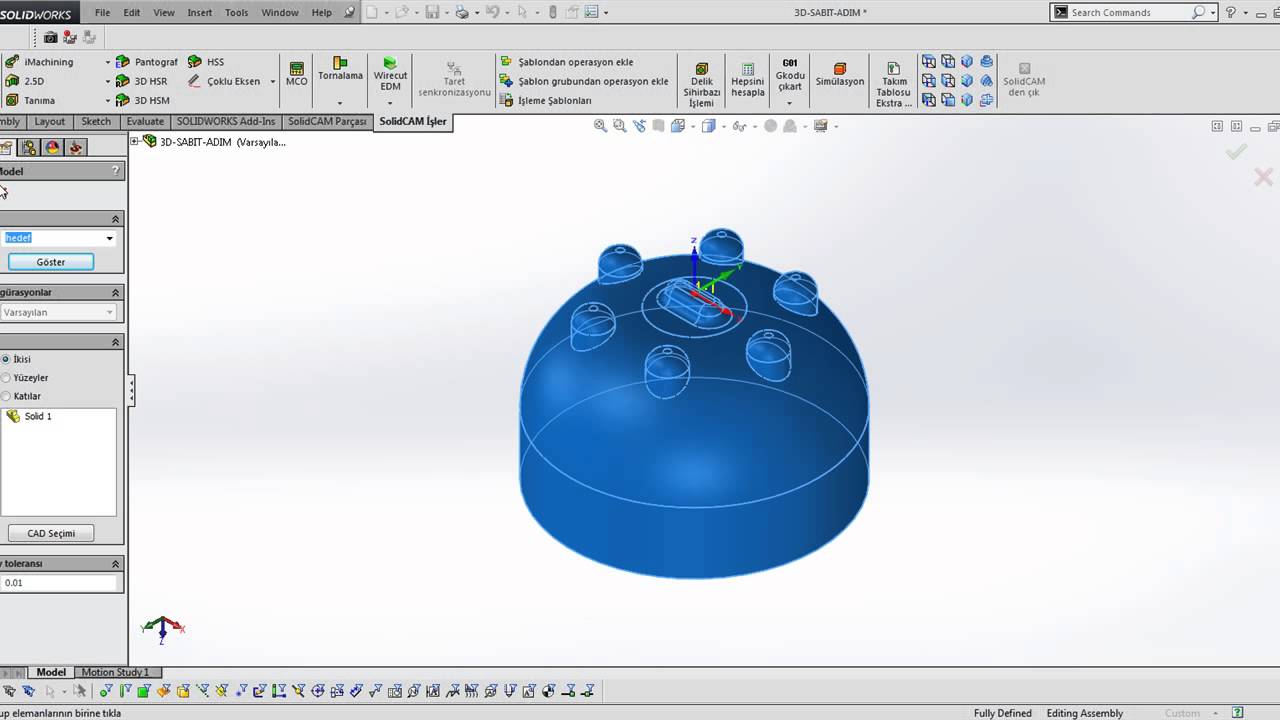Switch to SOLIDWORKS Add-Ins tab
The width and height of the screenshot is (1280, 720).
pos(226,122)
